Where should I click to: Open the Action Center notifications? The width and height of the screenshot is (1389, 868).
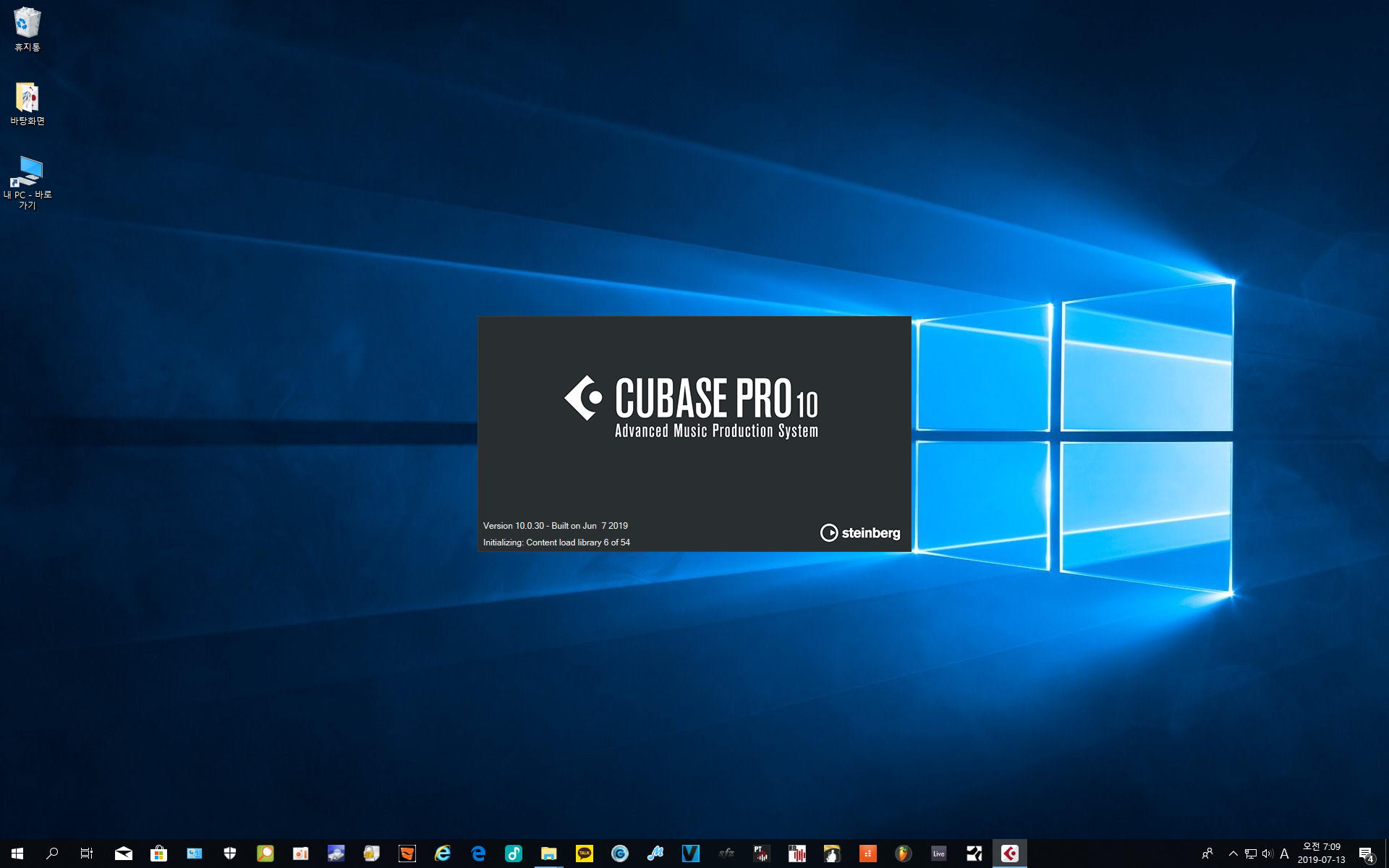(1367, 854)
